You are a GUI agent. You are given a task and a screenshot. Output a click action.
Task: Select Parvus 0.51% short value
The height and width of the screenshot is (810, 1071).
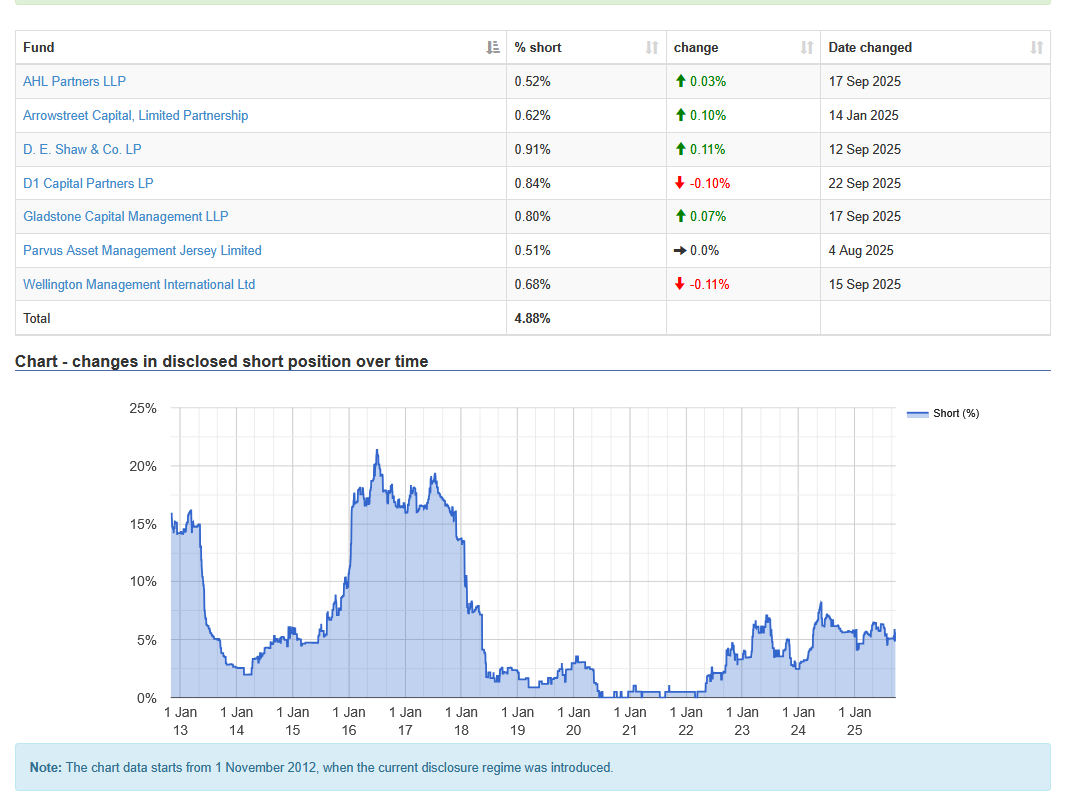[532, 251]
